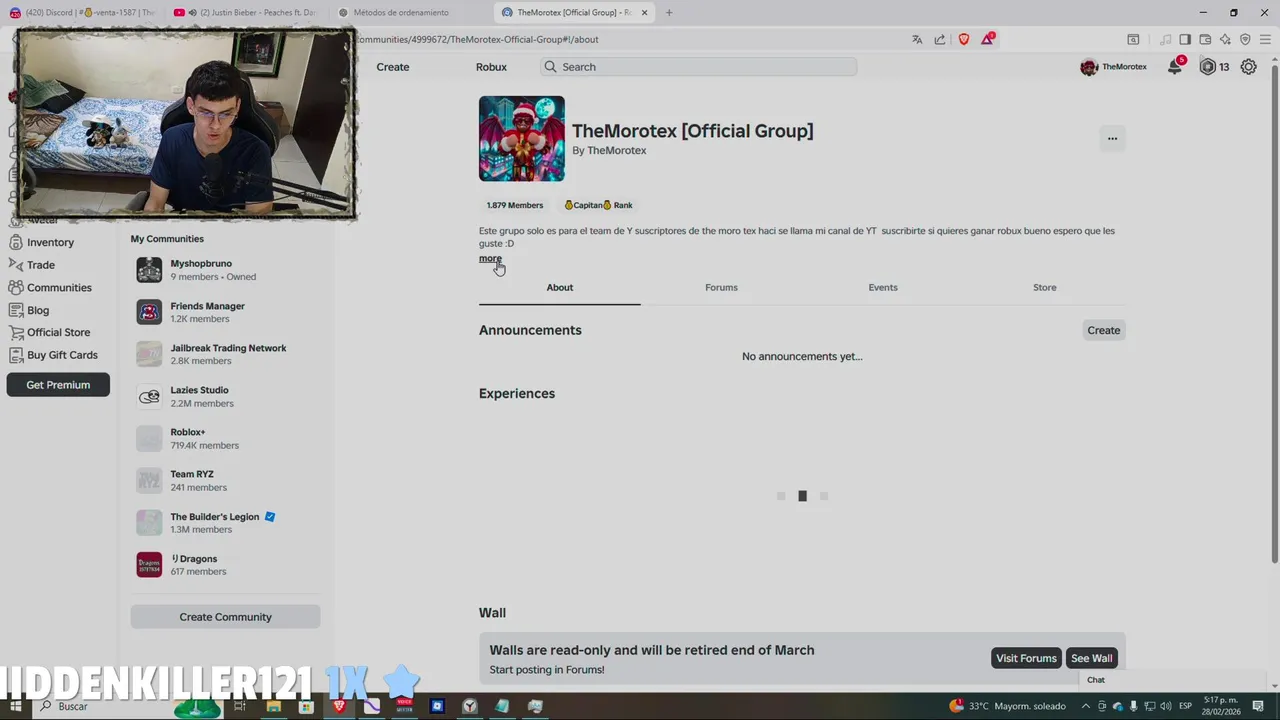Viewport: 1280px width, 720px height.
Task: Open the Dragons community
Action: pos(225,565)
